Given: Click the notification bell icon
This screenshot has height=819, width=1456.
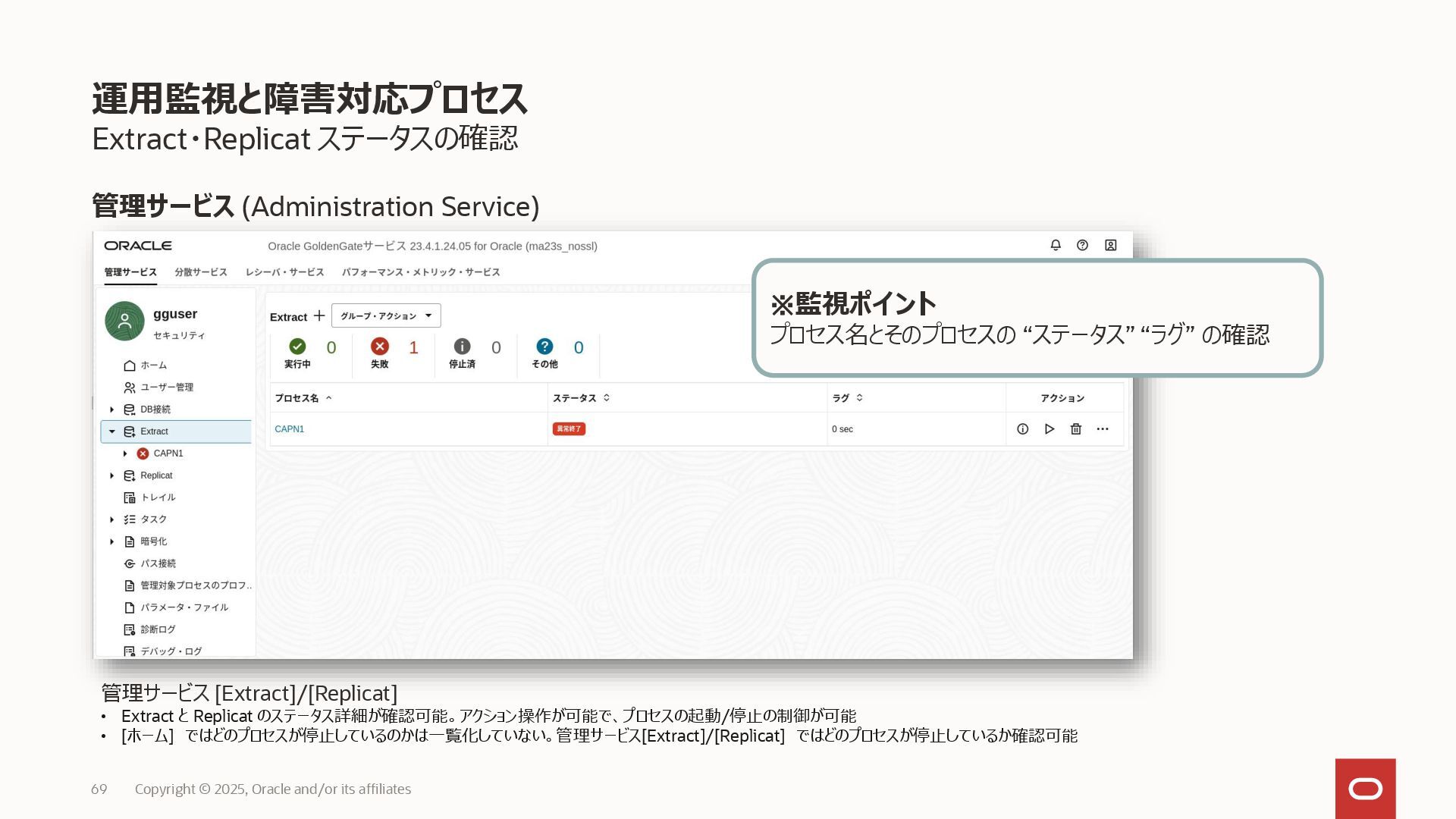Looking at the screenshot, I should tap(1055, 245).
